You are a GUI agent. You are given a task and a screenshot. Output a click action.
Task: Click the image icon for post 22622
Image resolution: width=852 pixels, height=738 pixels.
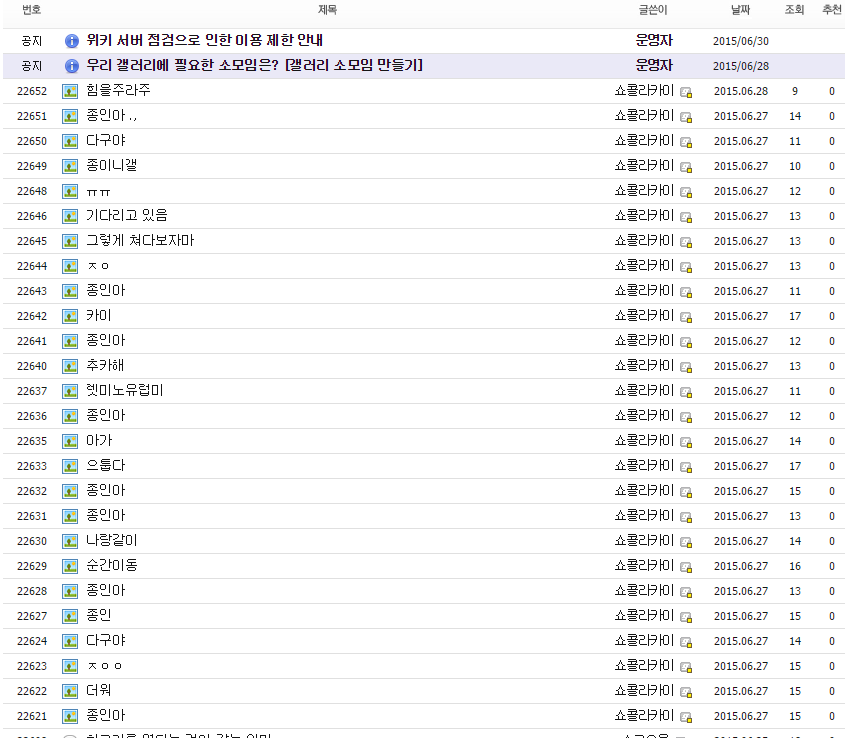70,691
